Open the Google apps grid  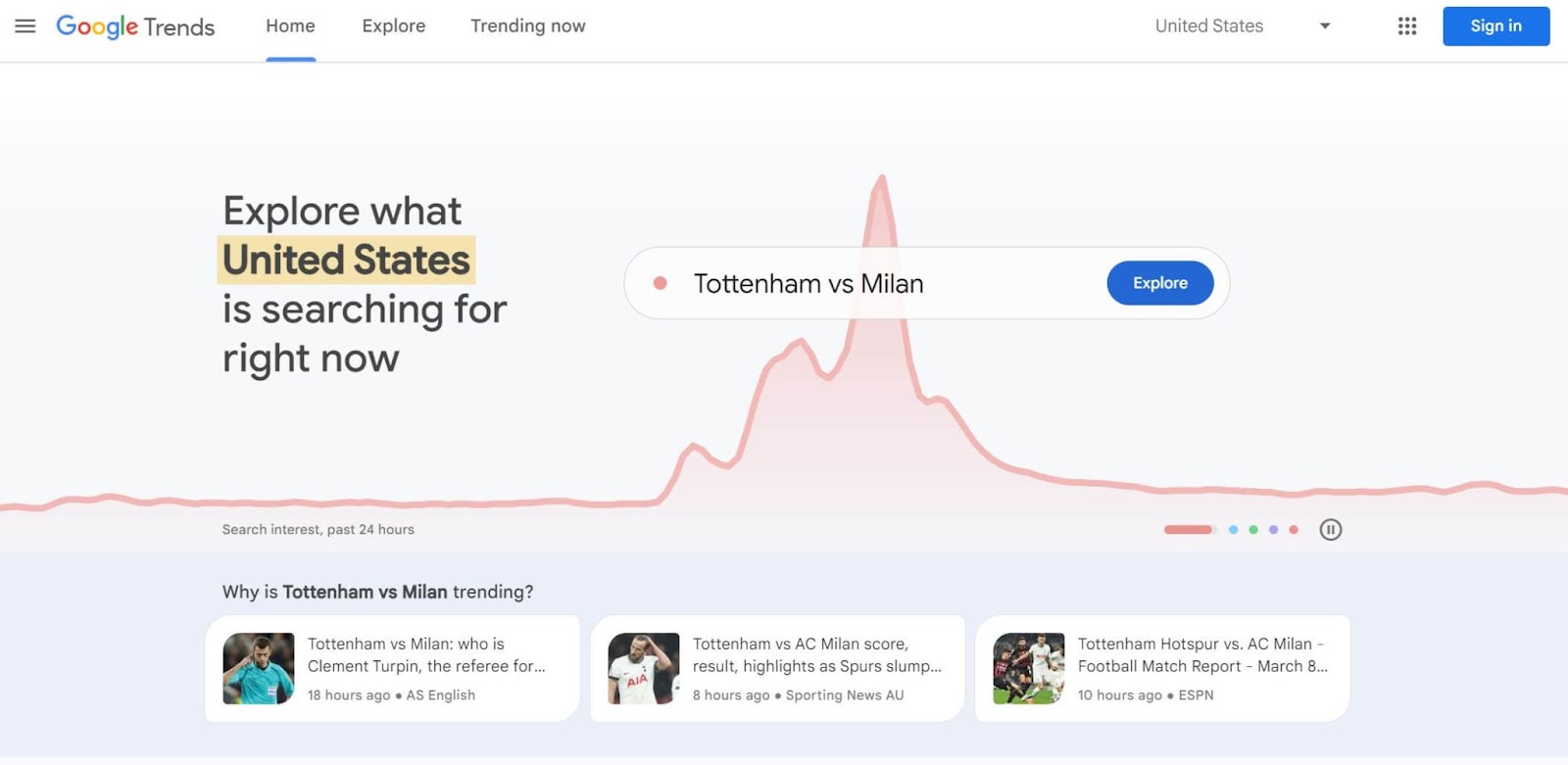[x=1407, y=26]
